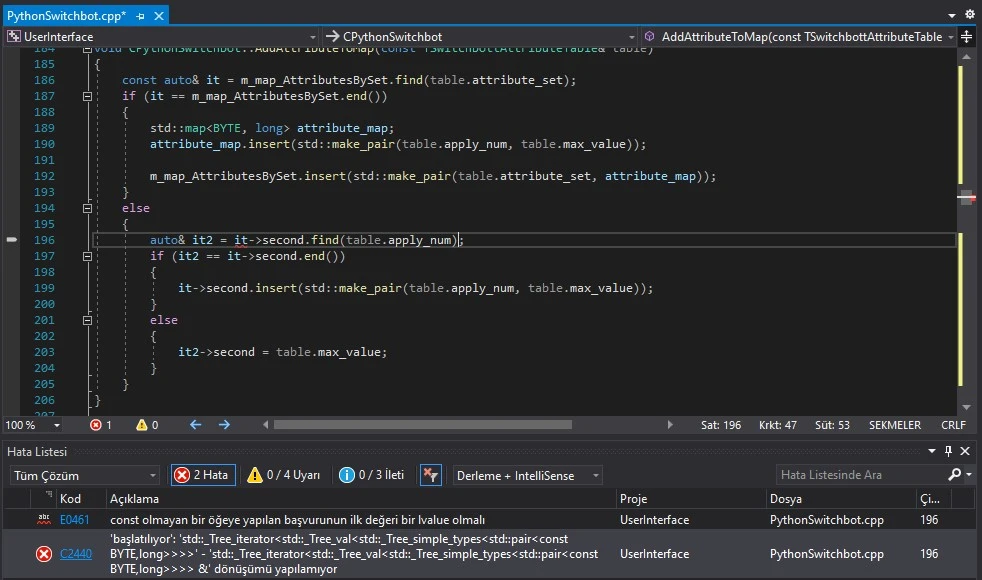Open error code E0461 link

point(74,520)
